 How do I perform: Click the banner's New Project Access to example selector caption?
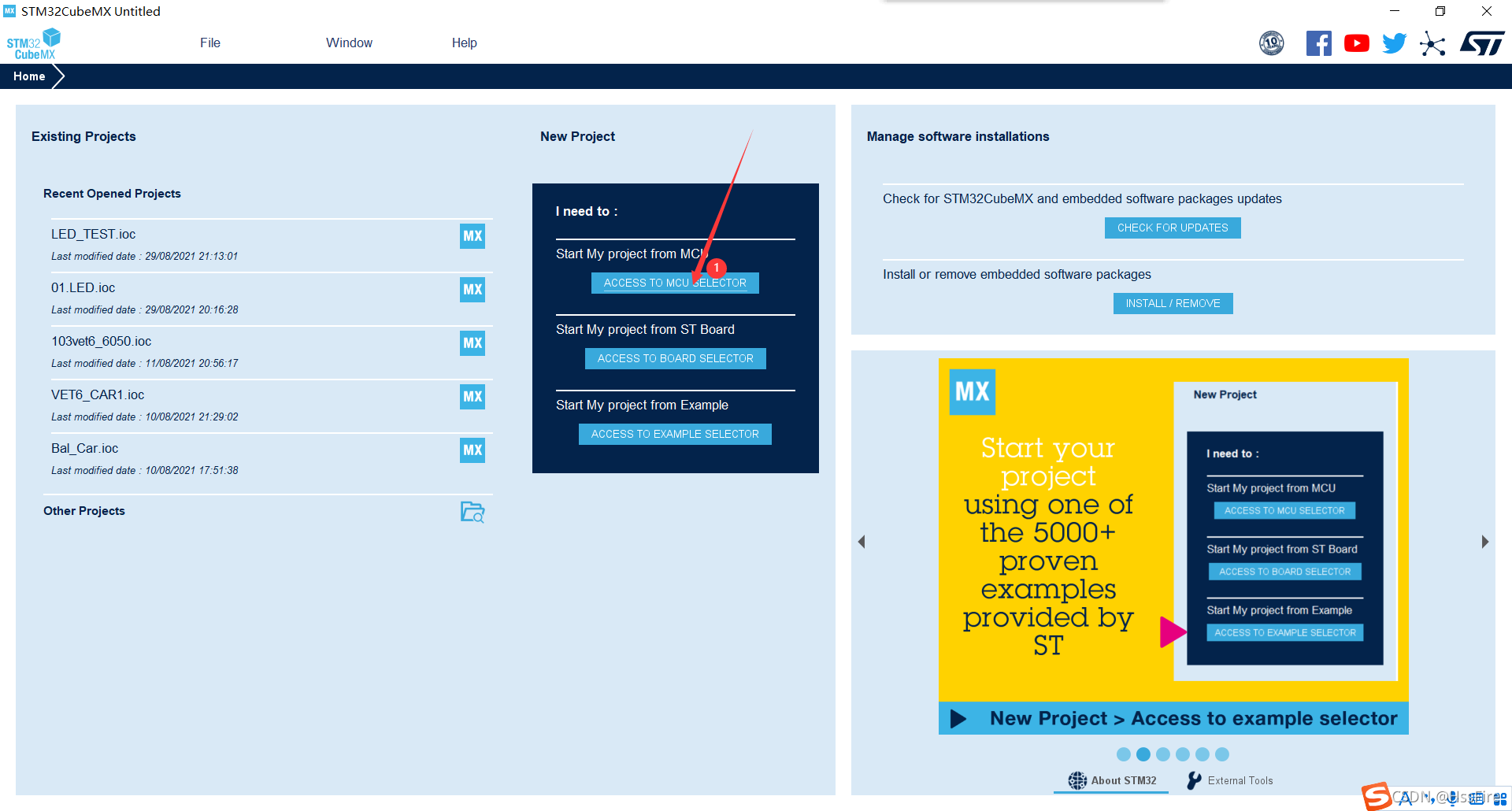pos(1193,718)
